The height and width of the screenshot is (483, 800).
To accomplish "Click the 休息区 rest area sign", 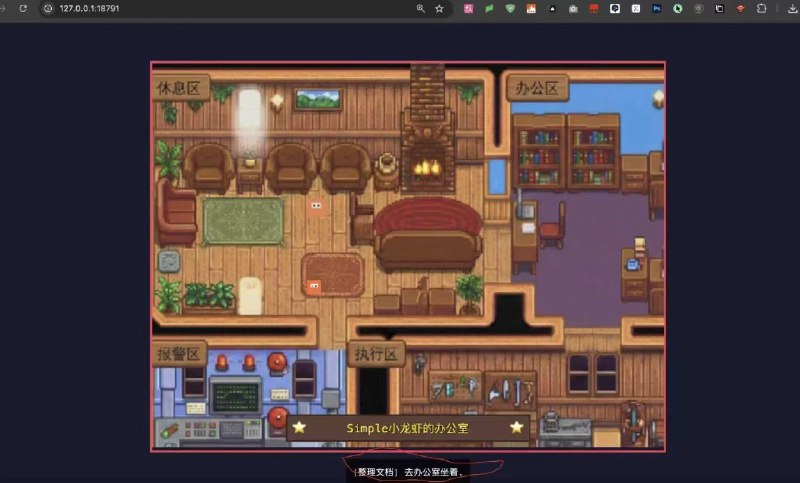I will point(181,88).
